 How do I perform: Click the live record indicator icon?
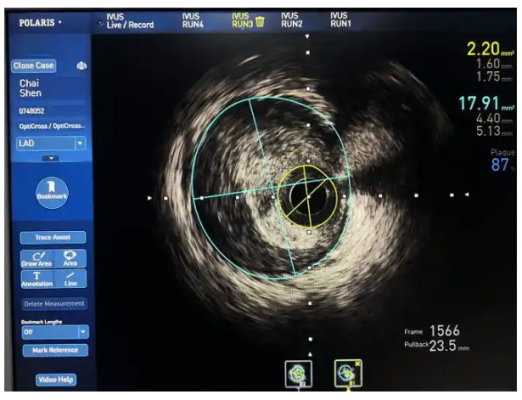click(x=100, y=23)
